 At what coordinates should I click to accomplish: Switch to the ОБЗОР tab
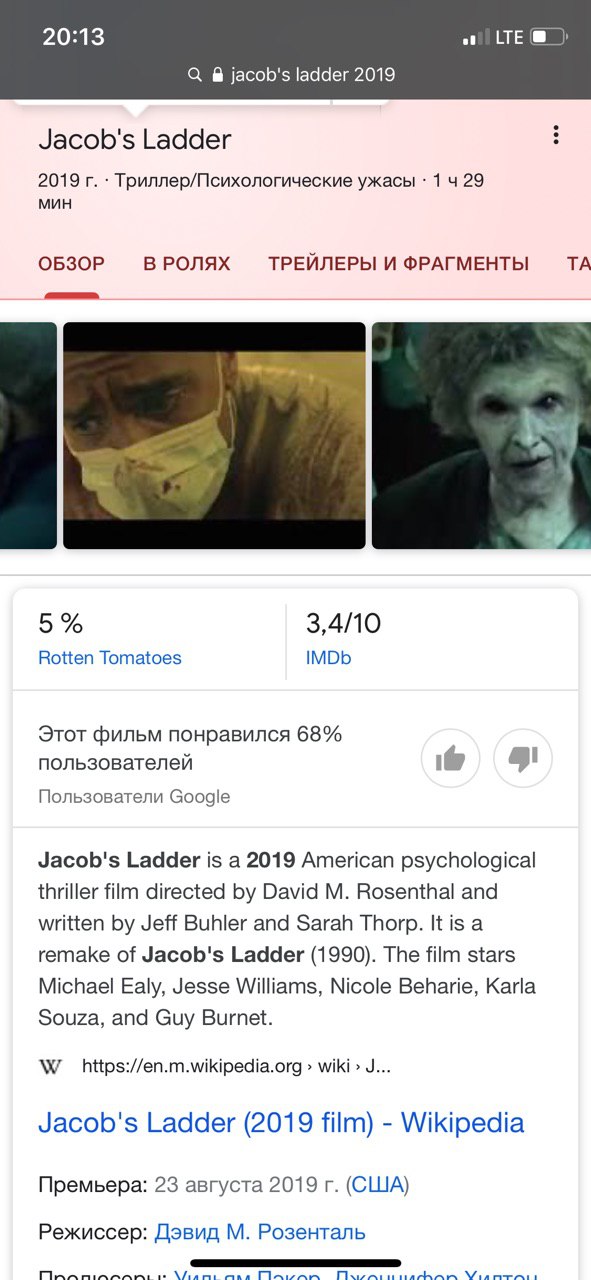(72, 264)
